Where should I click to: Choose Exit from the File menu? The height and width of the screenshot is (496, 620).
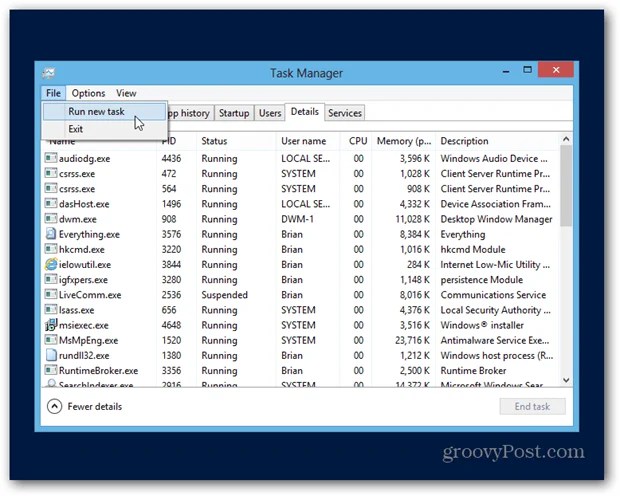104,129
